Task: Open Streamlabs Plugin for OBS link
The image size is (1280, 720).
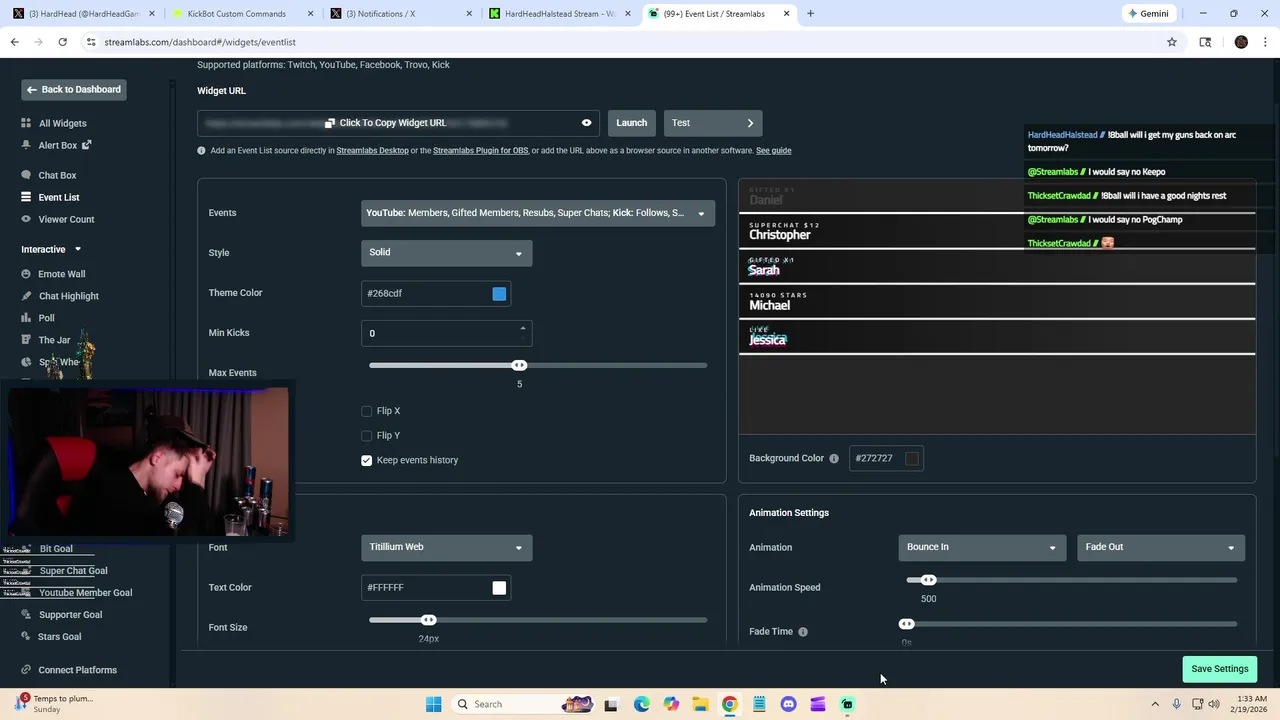Action: (480, 151)
